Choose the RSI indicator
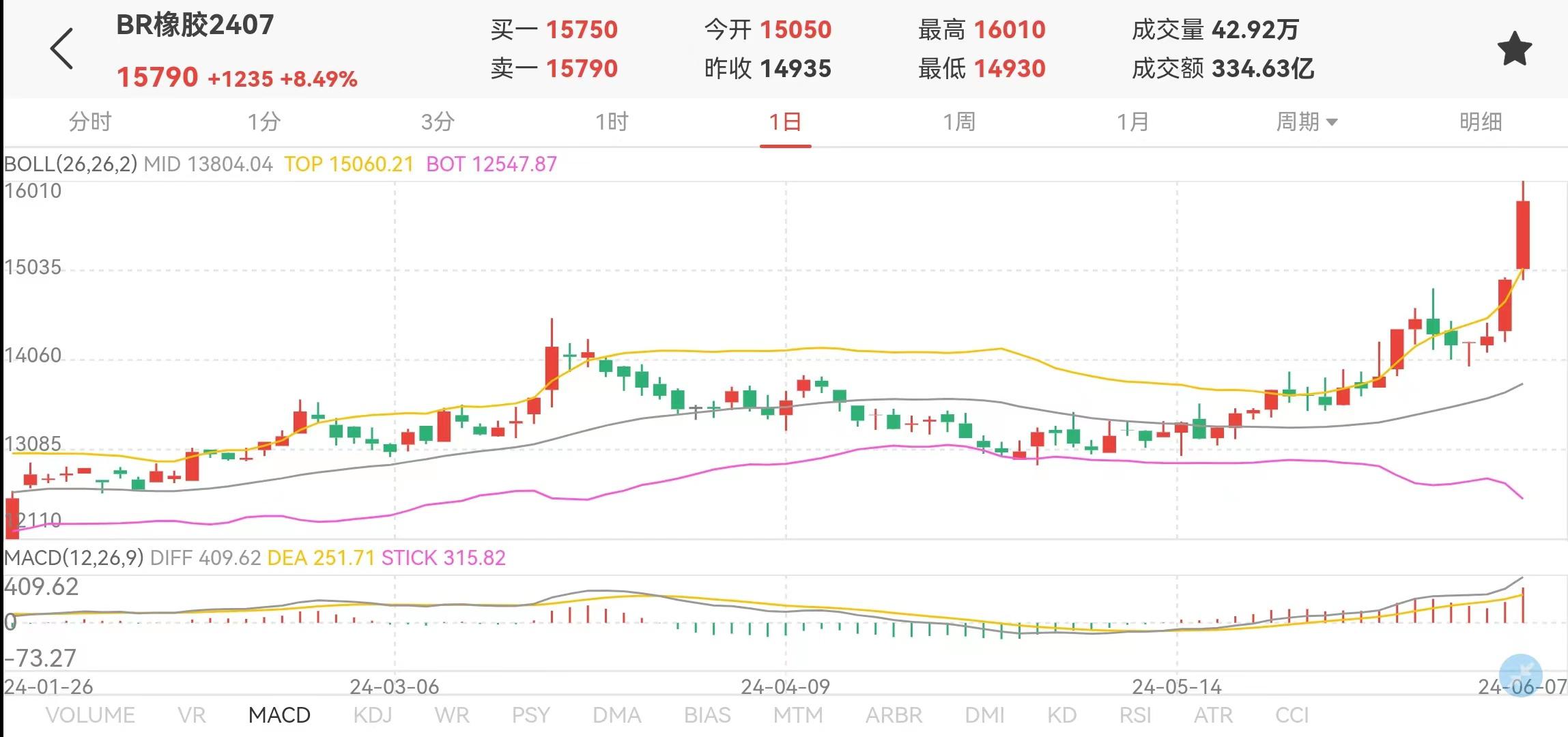 tap(1135, 715)
